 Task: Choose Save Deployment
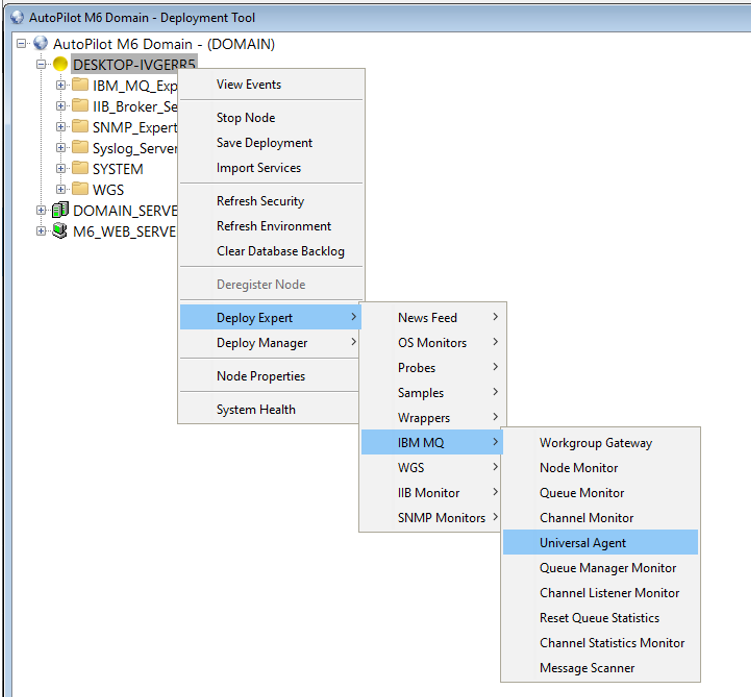(271, 143)
